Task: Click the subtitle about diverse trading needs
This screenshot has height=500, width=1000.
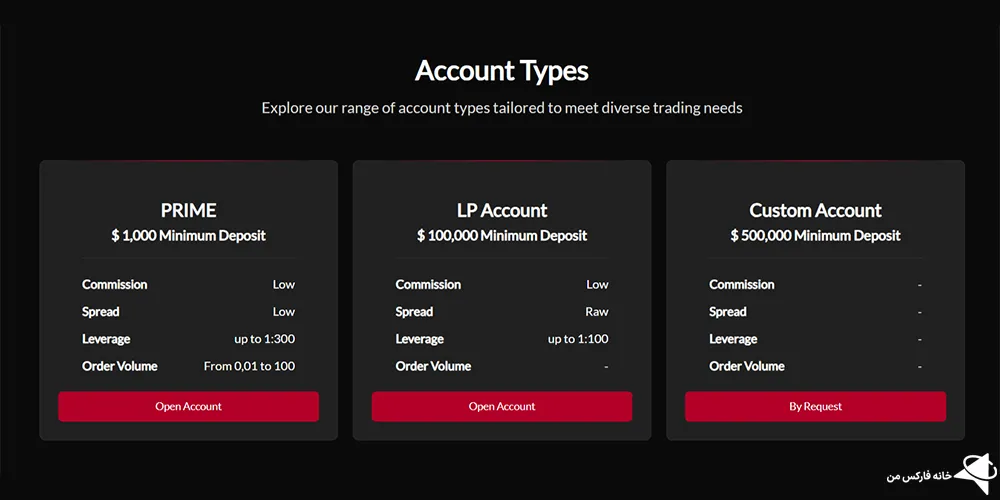Action: (x=501, y=107)
